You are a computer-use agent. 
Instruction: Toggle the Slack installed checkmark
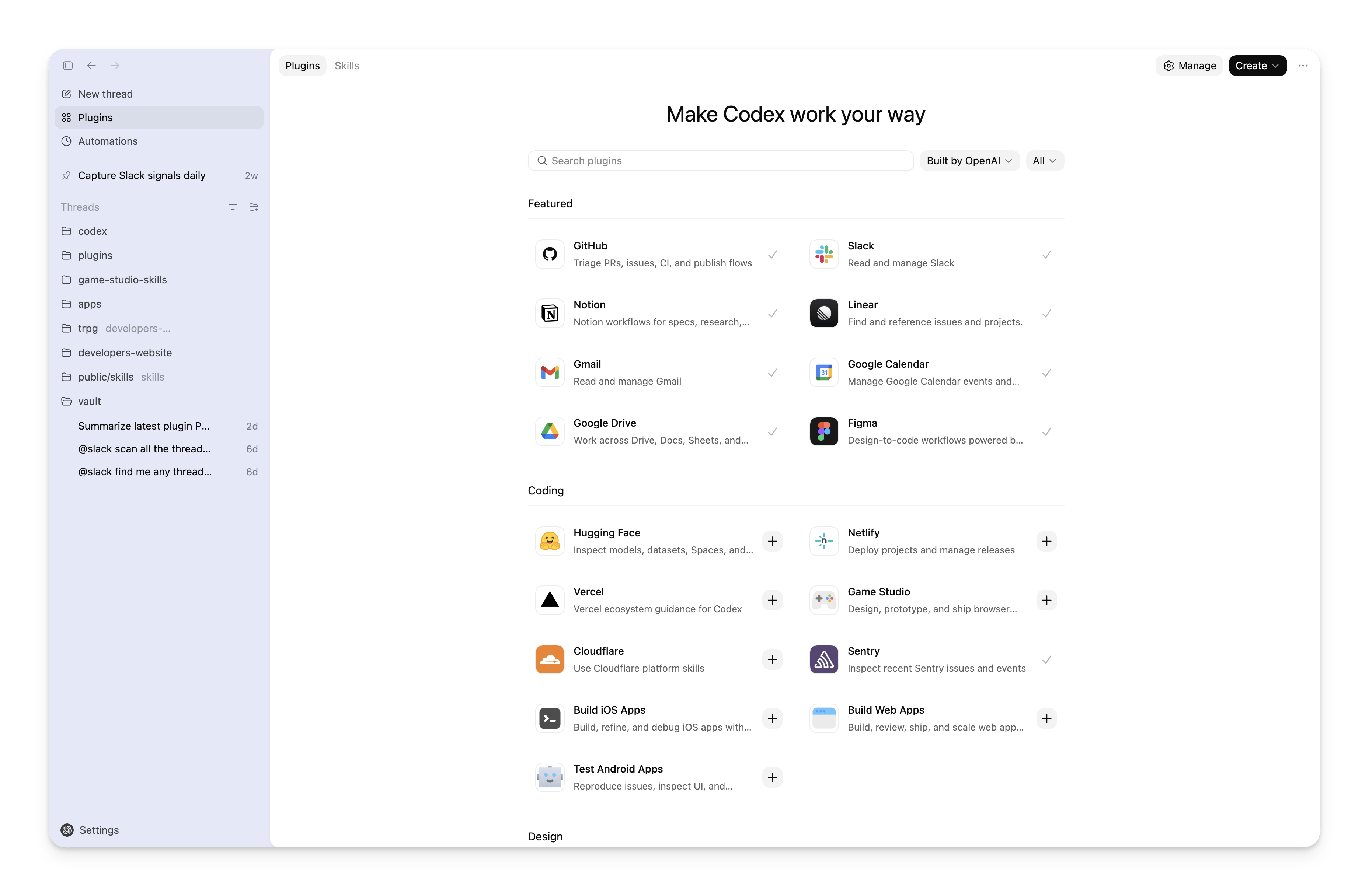[1046, 254]
